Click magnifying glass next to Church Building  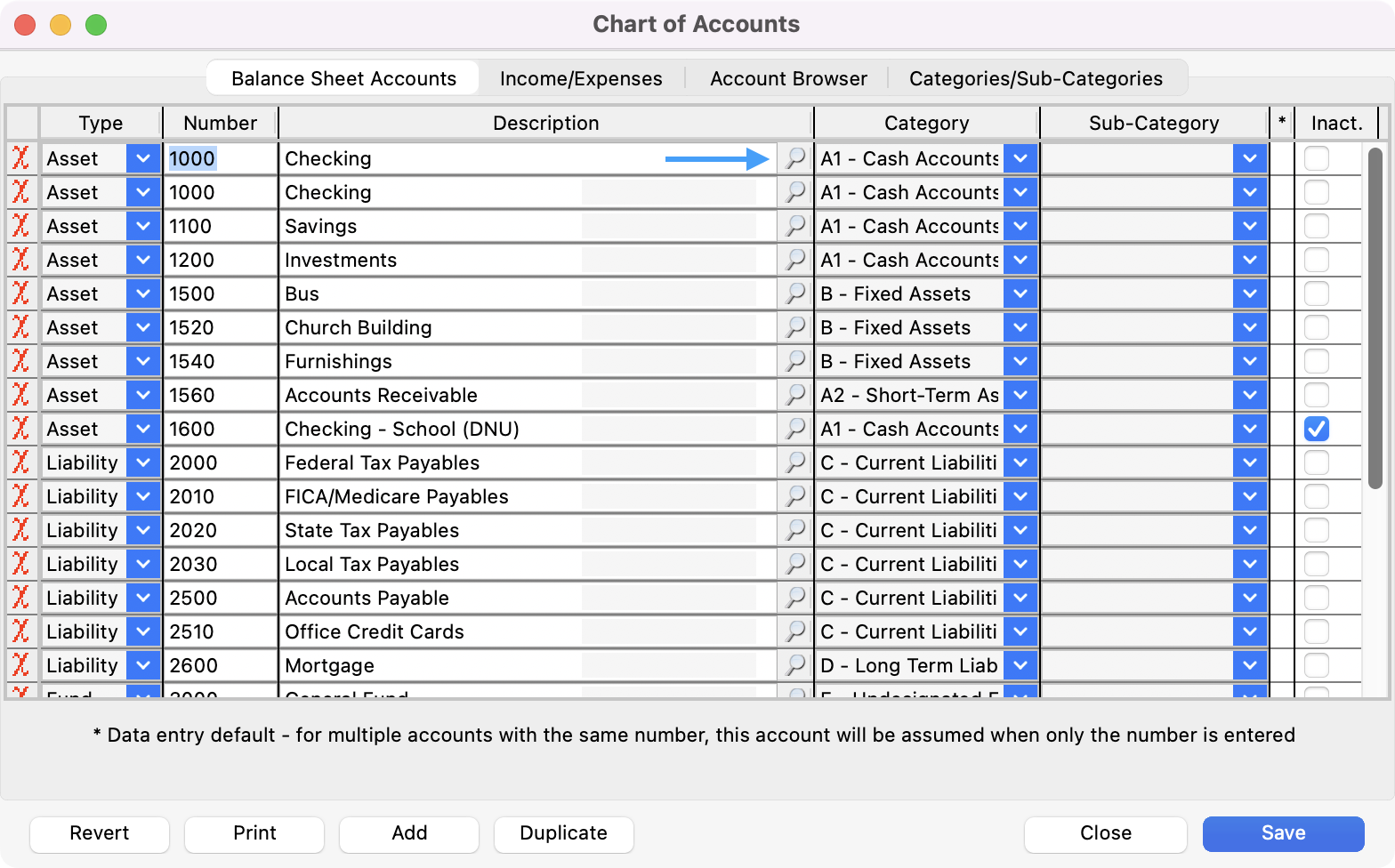794,327
